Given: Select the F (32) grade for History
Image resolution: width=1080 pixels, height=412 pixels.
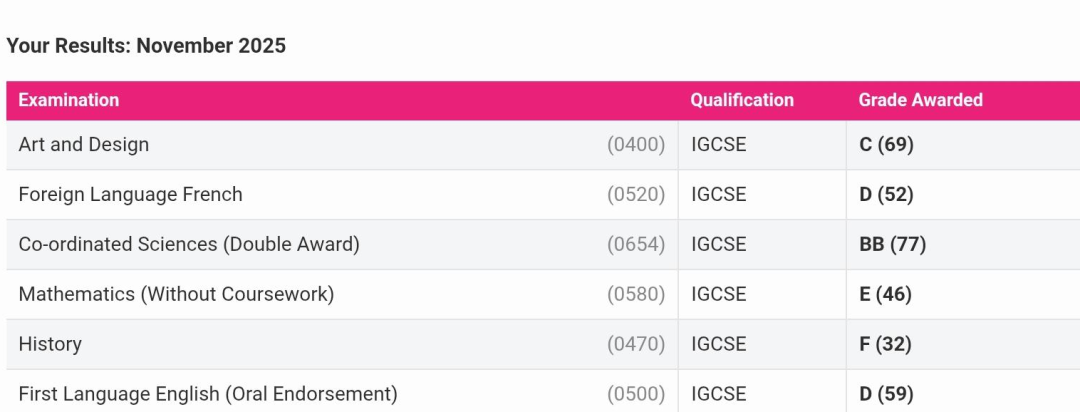Looking at the screenshot, I should tap(885, 344).
